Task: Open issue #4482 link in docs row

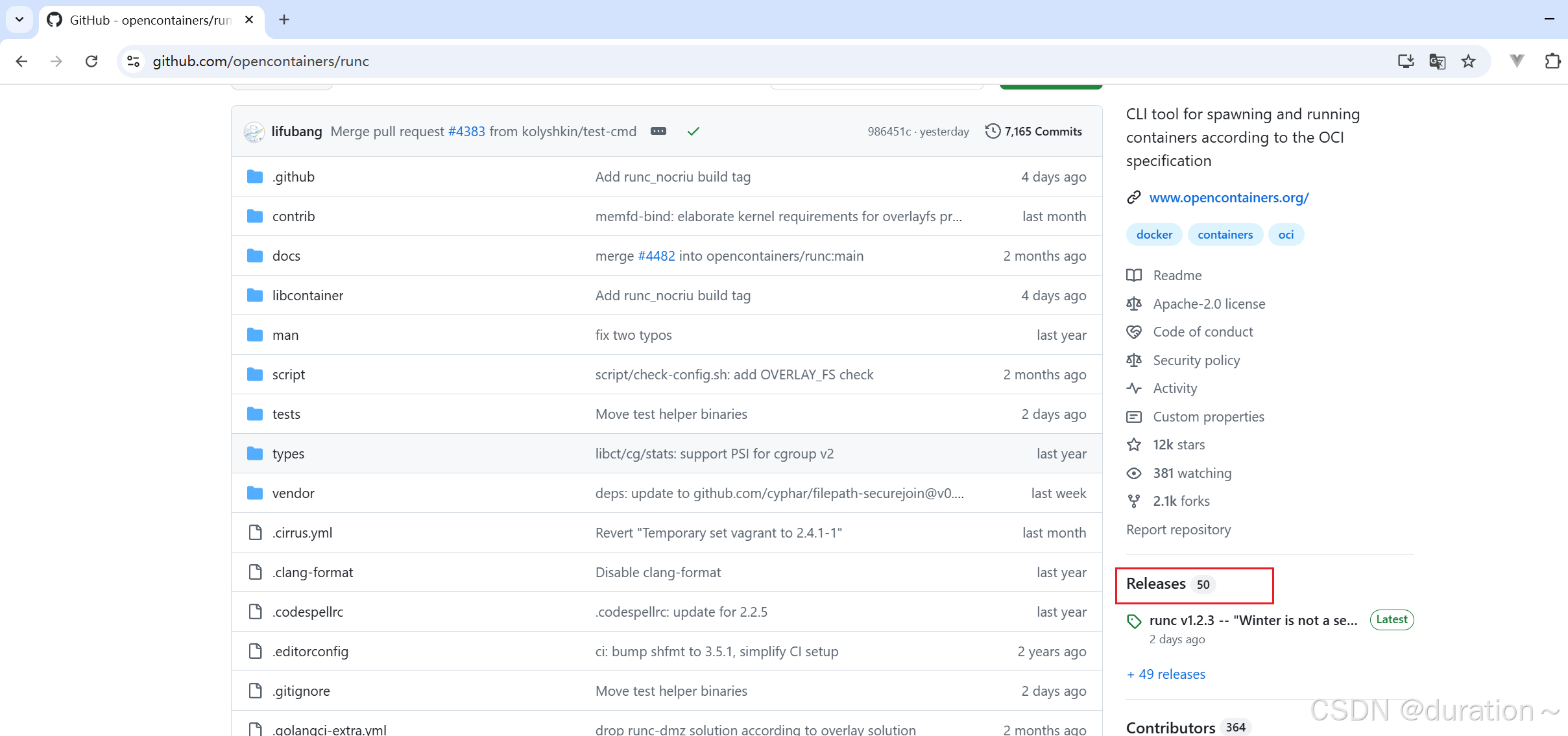Action: click(x=657, y=255)
